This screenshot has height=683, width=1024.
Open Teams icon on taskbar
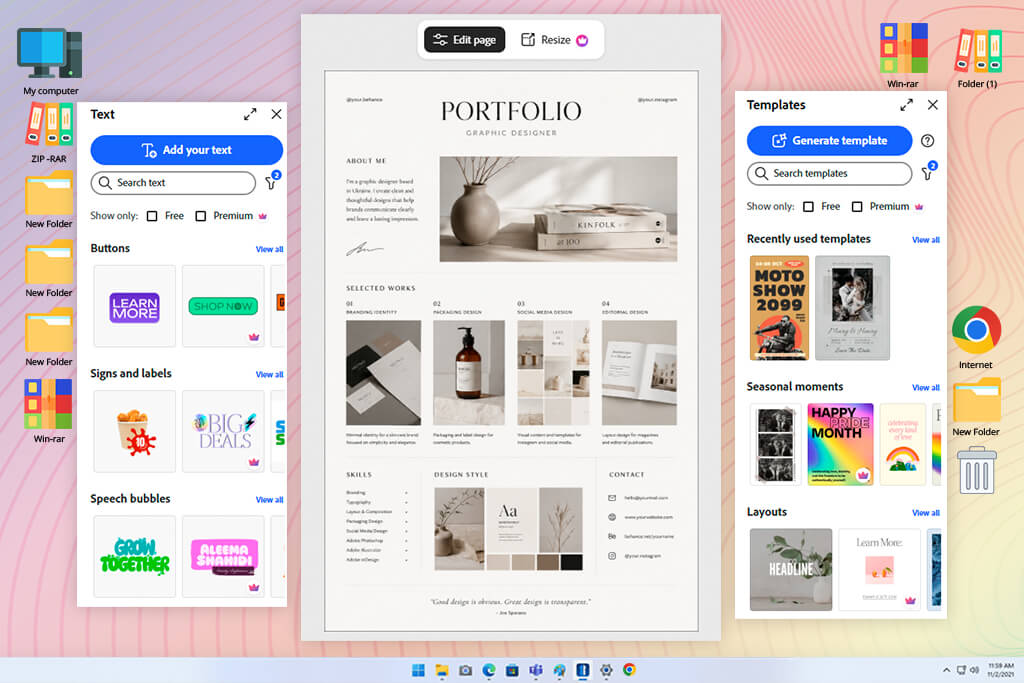tap(536, 670)
